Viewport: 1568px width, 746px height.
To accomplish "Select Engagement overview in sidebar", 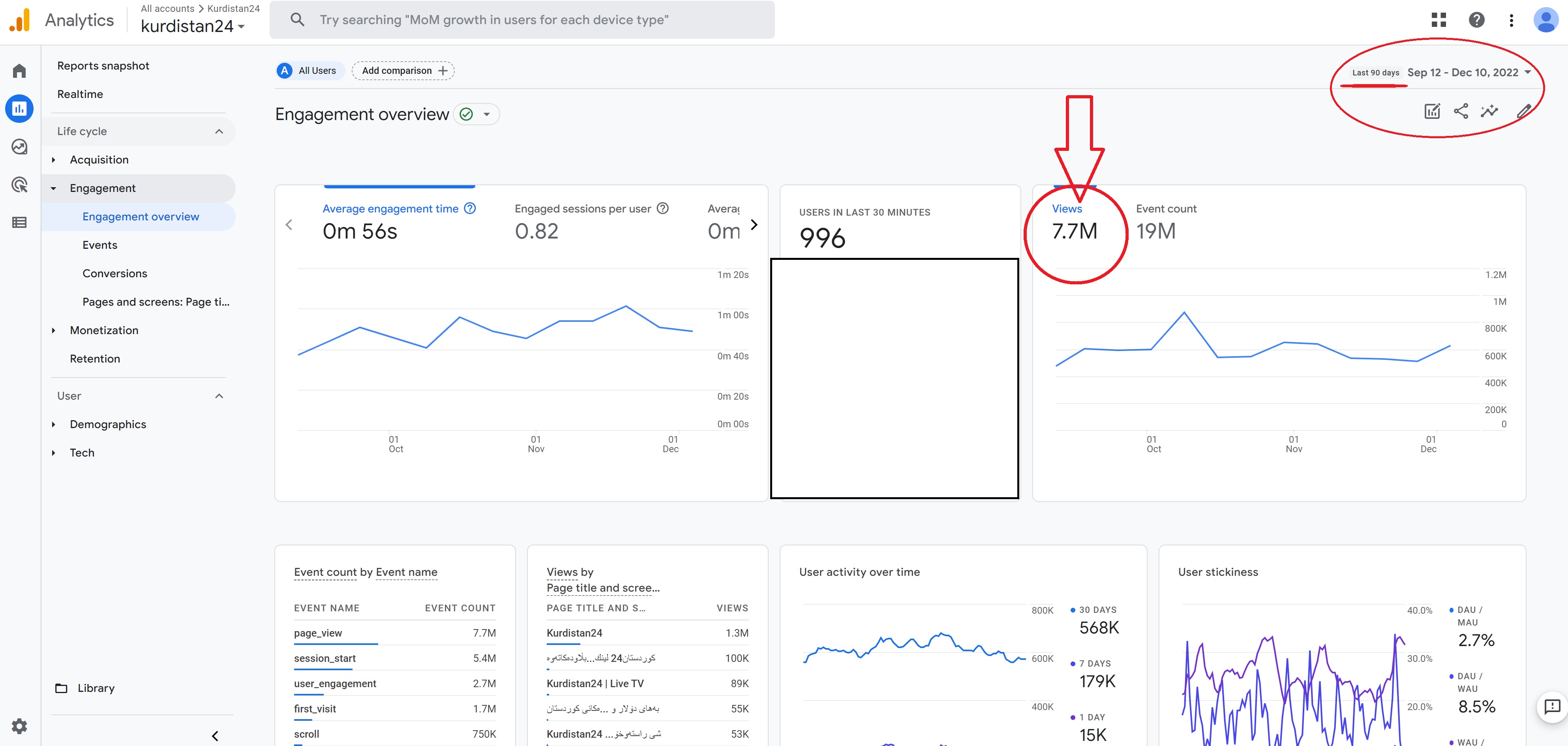I will (x=141, y=217).
